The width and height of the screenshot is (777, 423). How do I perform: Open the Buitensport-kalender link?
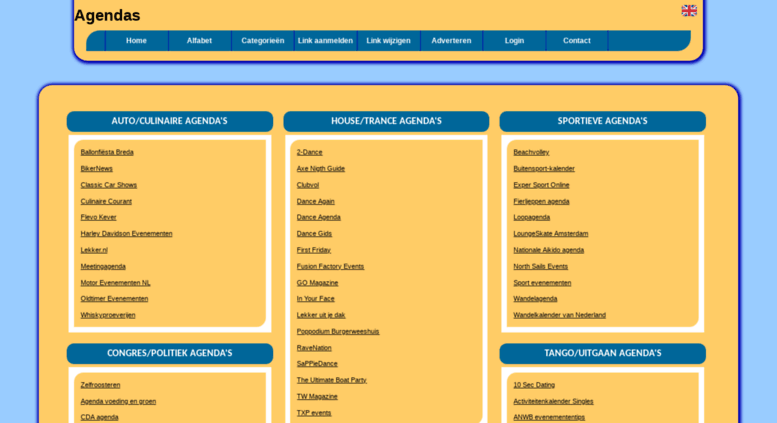544,168
